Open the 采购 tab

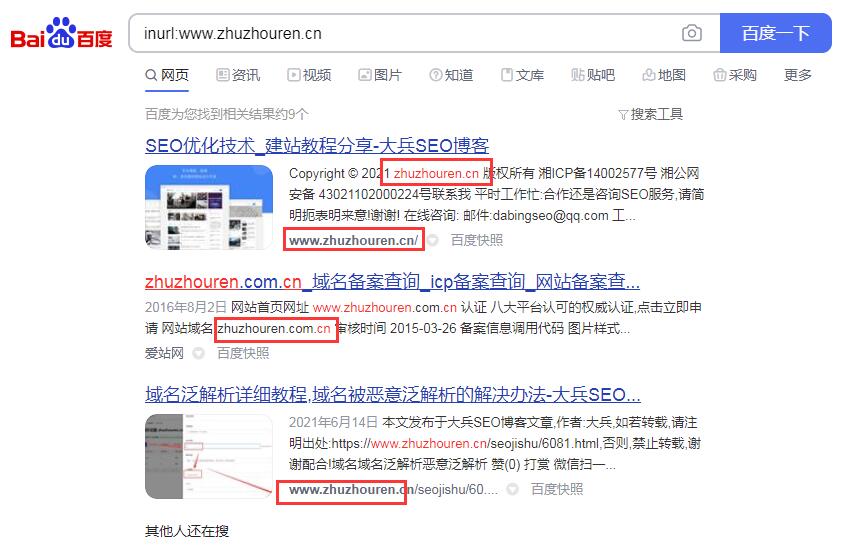point(735,75)
